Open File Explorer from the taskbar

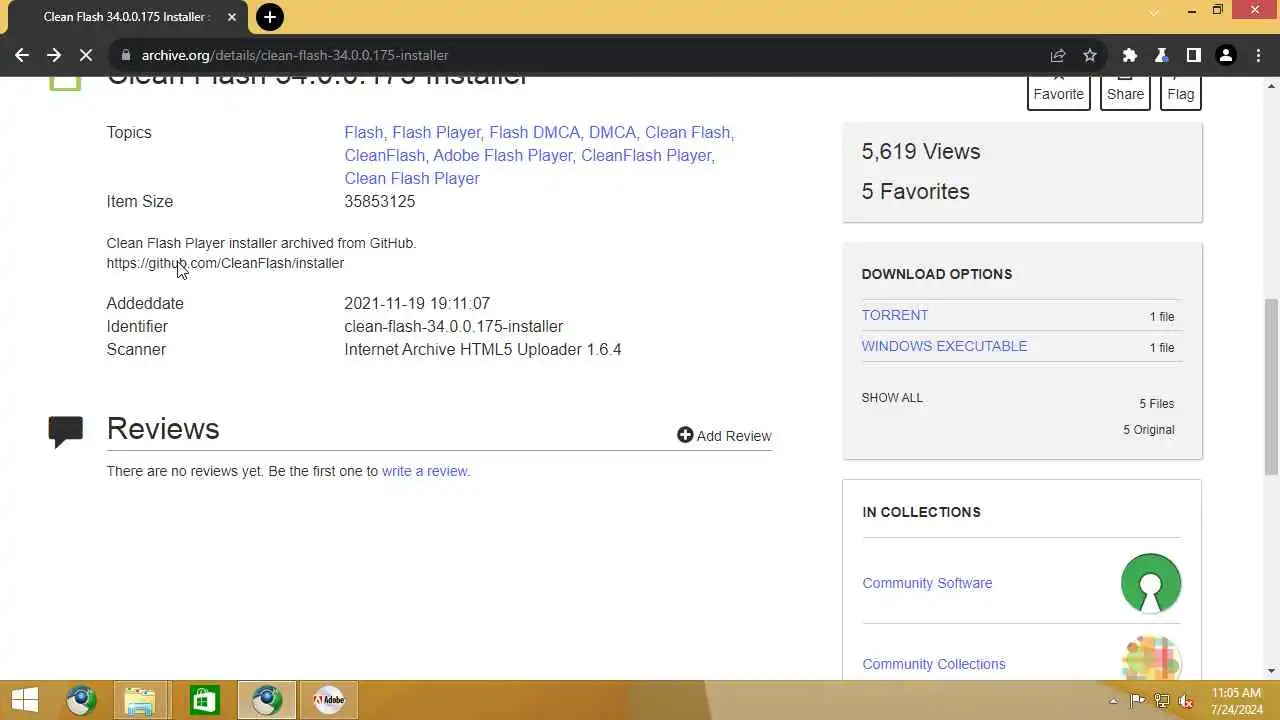click(x=142, y=700)
